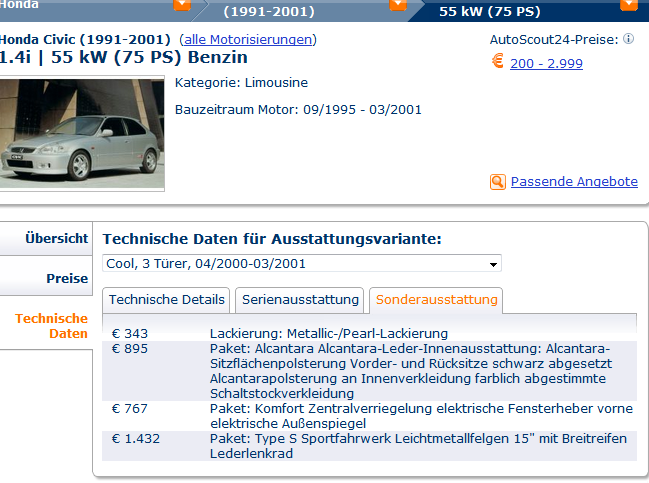Click the '€ 895' price cell
The image size is (649, 483).
coord(130,348)
